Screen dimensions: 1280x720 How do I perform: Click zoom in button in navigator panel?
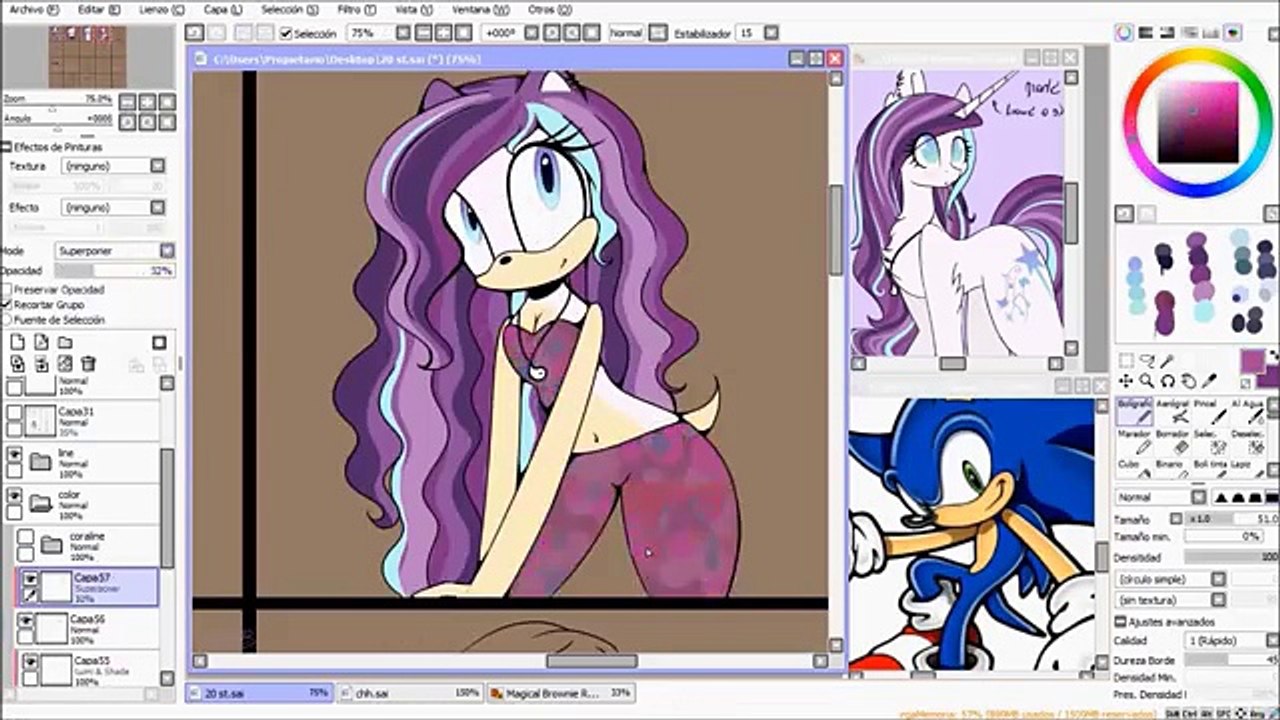147,101
